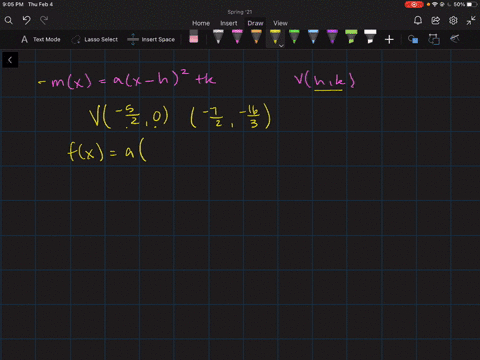The height and width of the screenshot is (360, 480).
Task: Add a new pen with plus
Action: pos(389,40)
